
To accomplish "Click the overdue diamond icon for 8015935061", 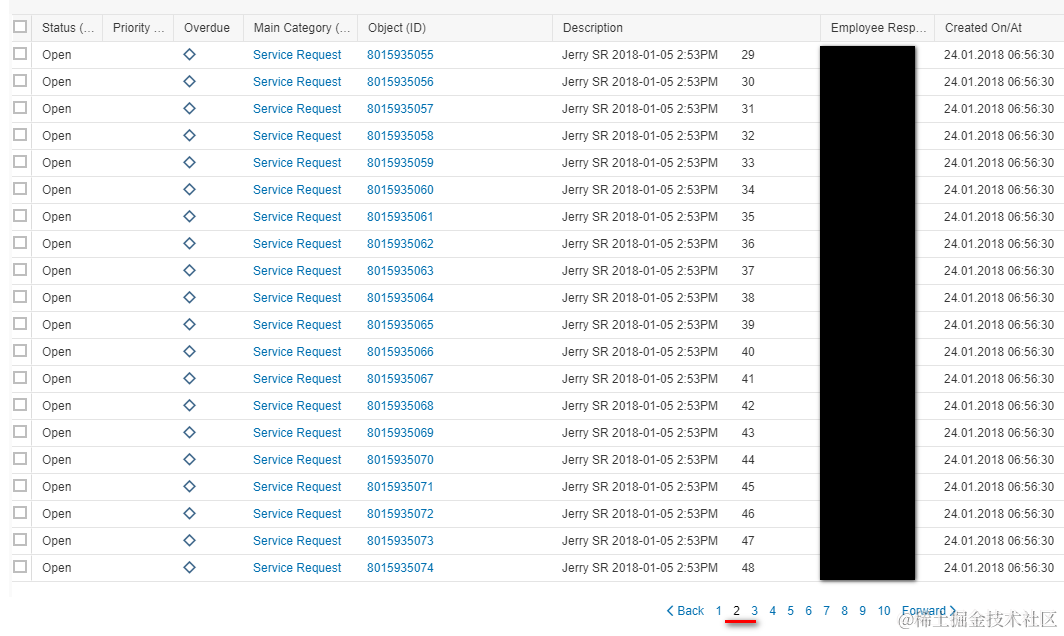I will point(189,217).
